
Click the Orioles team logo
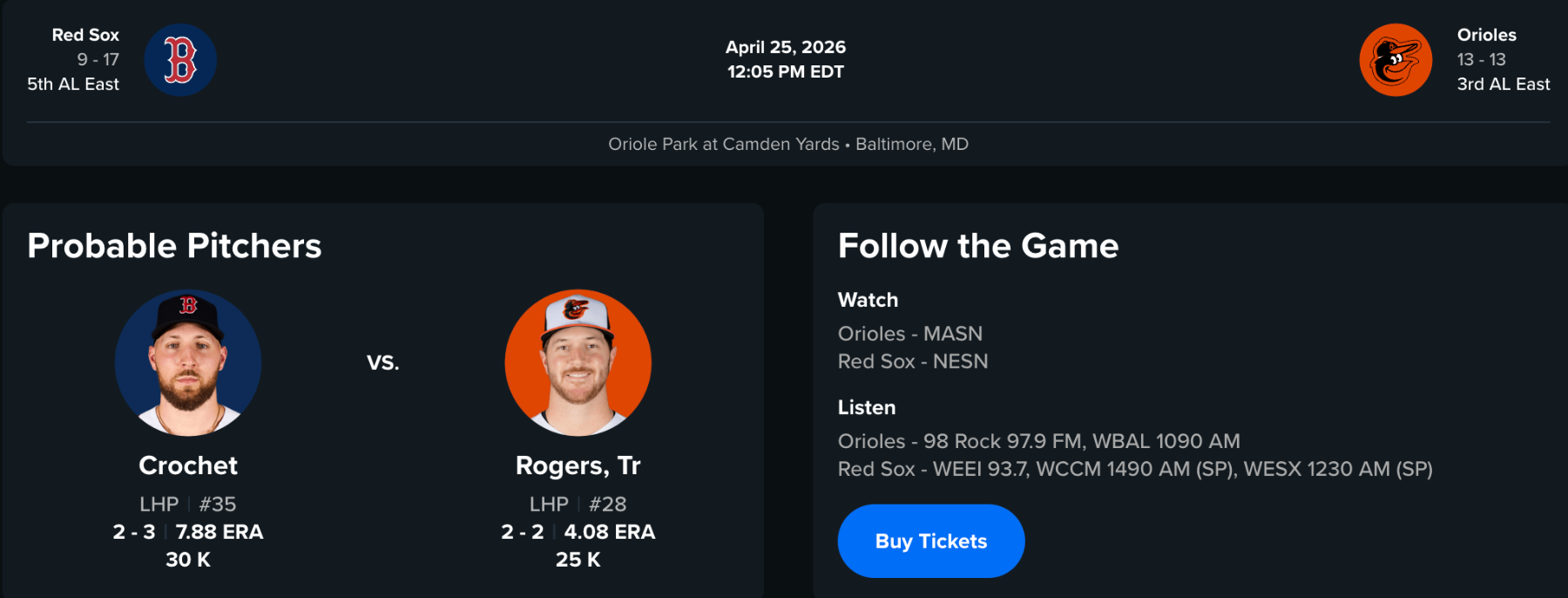click(x=1396, y=60)
